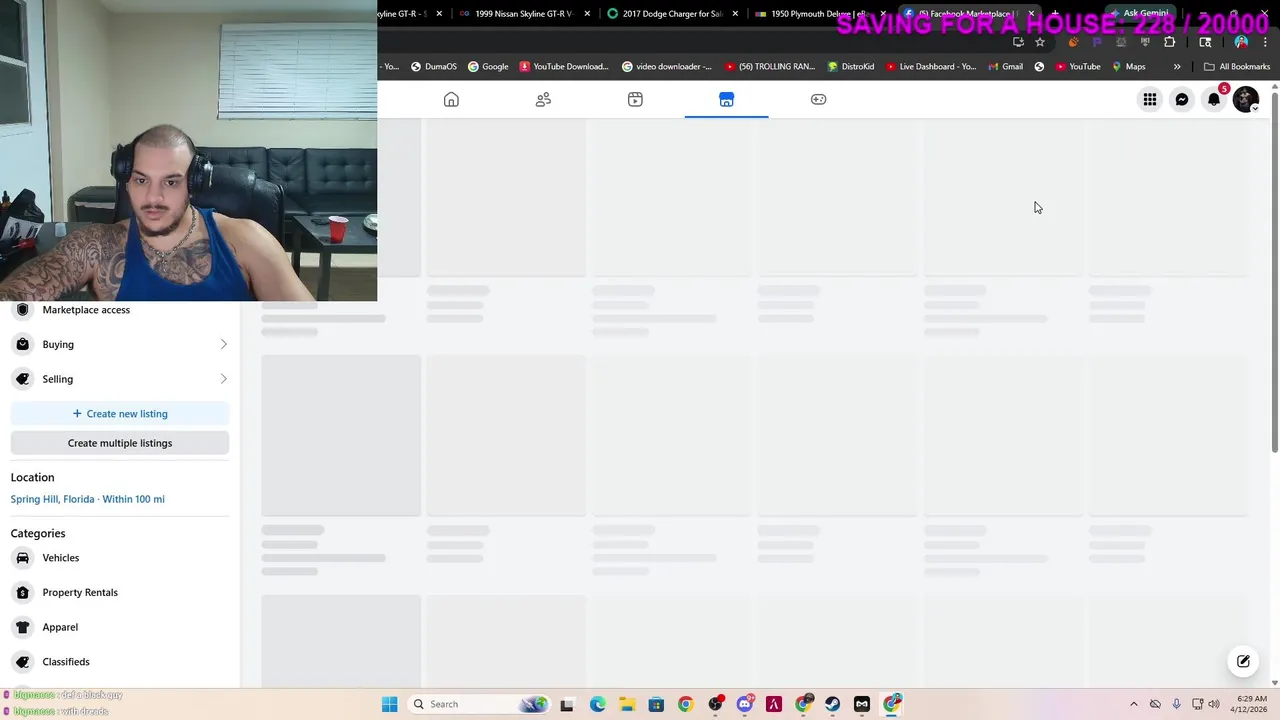The image size is (1280, 720).
Task: Select the Apparel category
Action: (x=120, y=627)
